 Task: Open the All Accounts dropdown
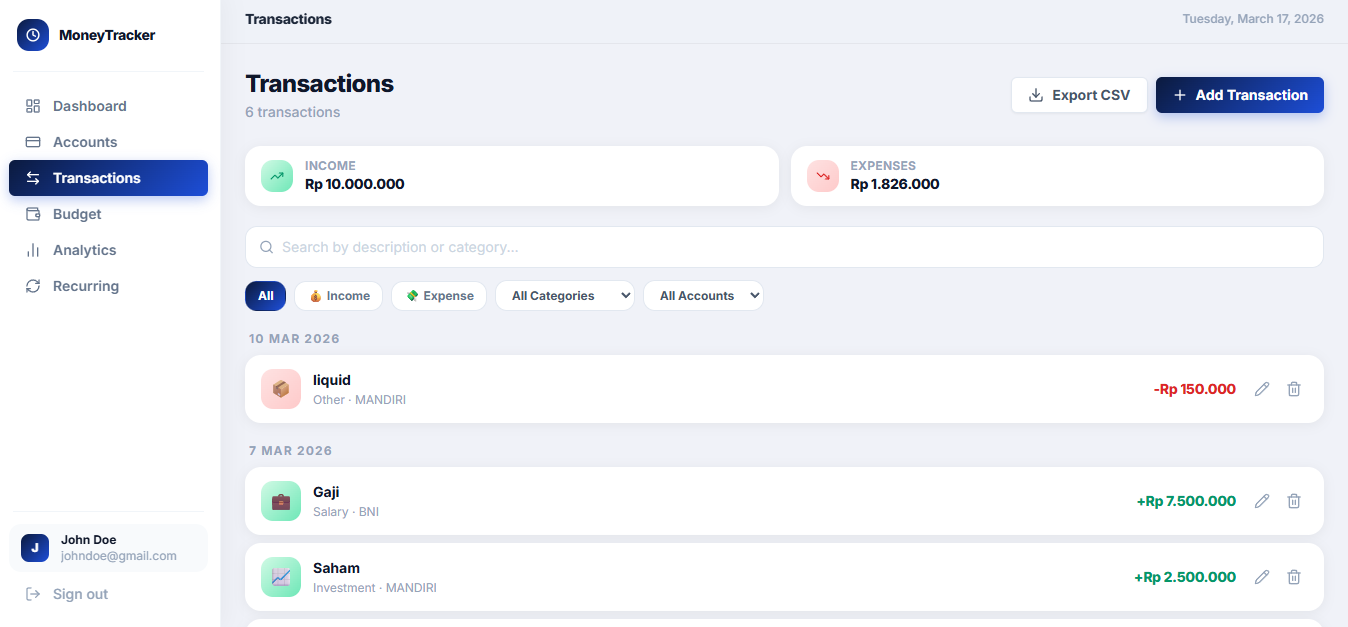(703, 296)
